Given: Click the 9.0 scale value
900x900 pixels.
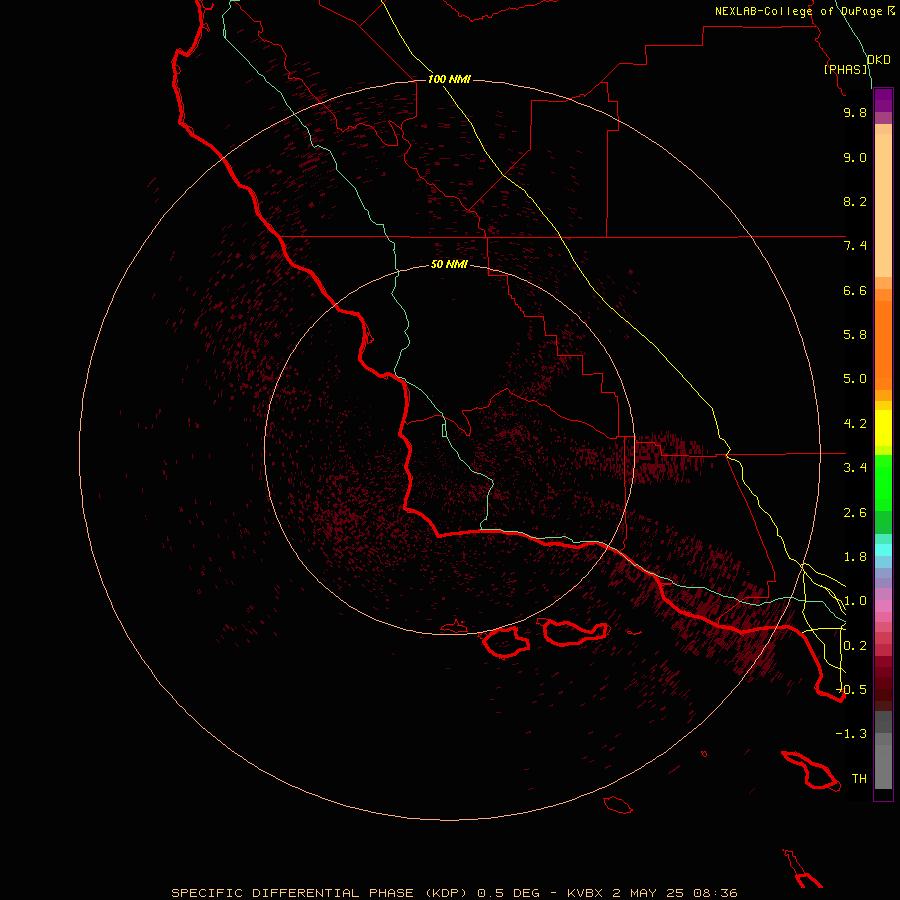Looking at the screenshot, I should pyautogui.click(x=855, y=157).
